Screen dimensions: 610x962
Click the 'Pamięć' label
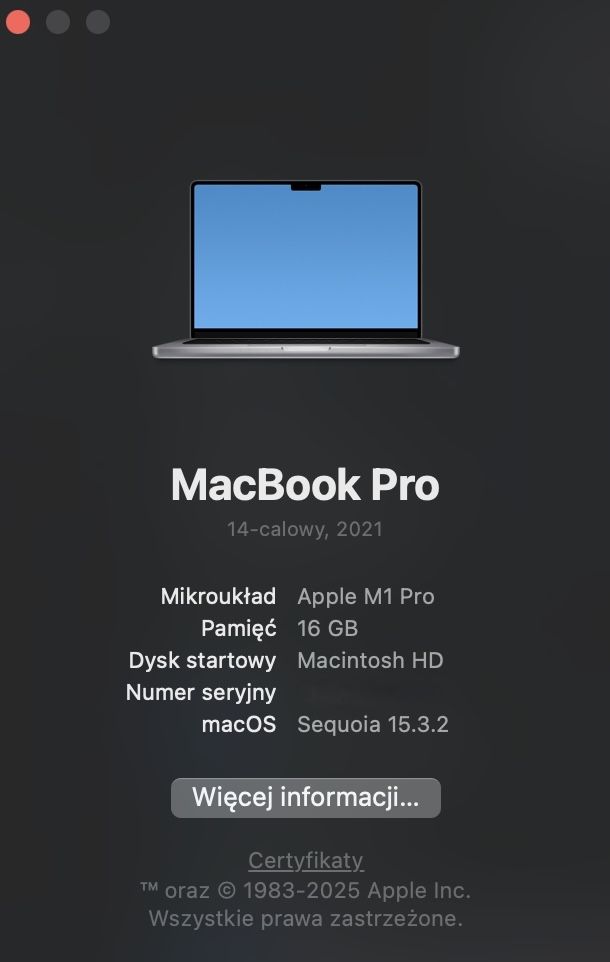tap(239, 629)
